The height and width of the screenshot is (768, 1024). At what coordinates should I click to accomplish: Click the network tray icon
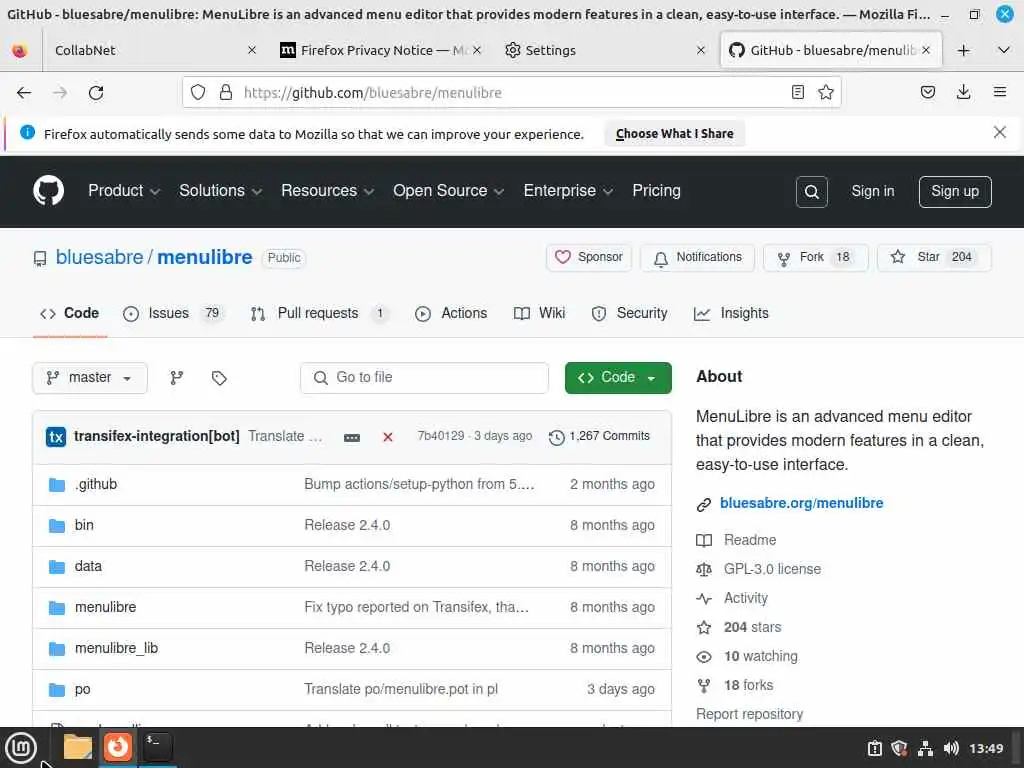click(x=925, y=748)
